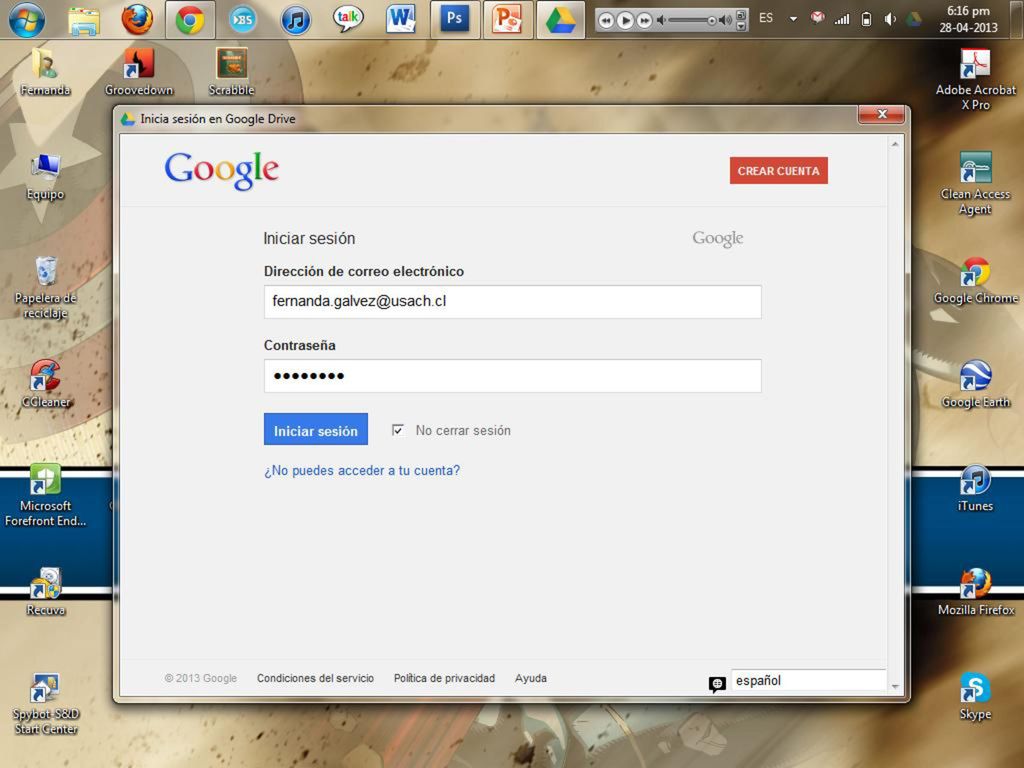The height and width of the screenshot is (768, 1024).
Task: Select the iTunes desktop shortcut
Action: (976, 488)
